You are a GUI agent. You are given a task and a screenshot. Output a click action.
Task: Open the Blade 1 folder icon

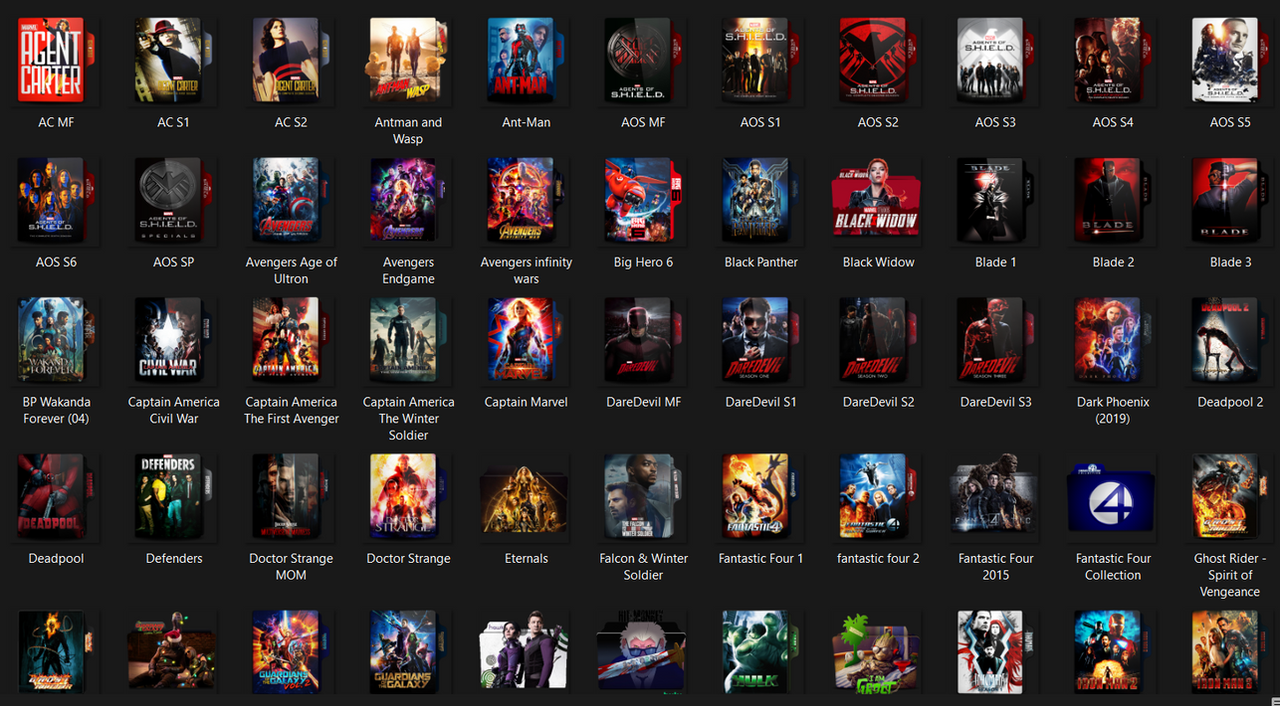coord(995,200)
